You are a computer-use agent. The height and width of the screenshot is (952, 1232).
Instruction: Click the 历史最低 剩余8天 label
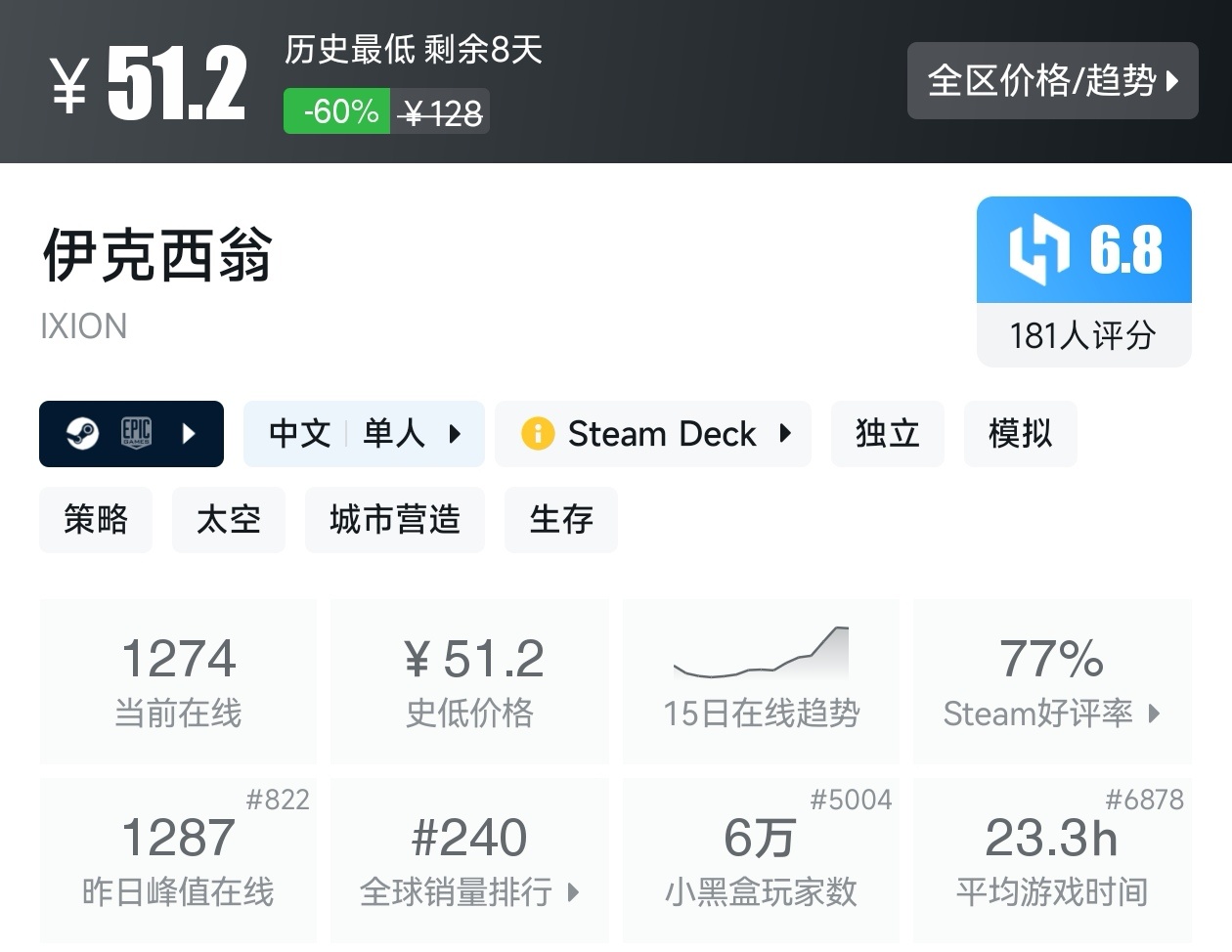(x=414, y=49)
